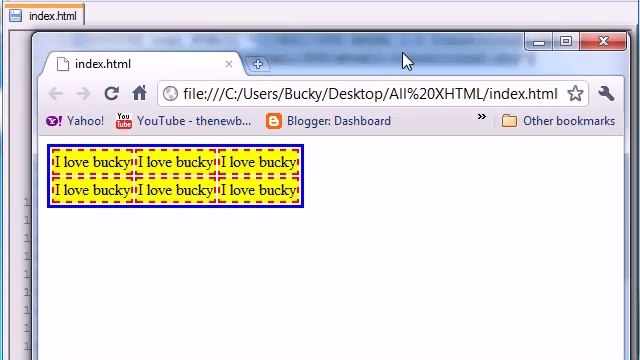Click the page icon on the browser tab
640x360 pixels.
pos(62,64)
